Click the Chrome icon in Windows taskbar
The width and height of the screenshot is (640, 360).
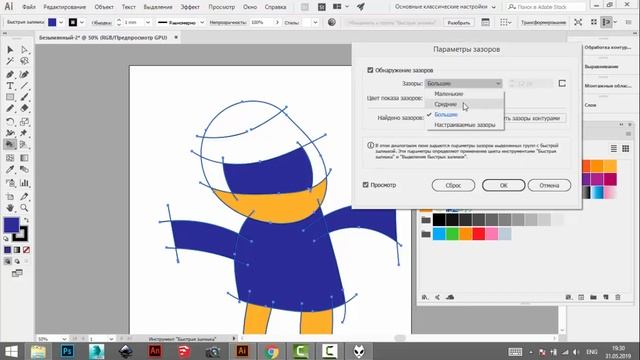[x=271, y=351]
